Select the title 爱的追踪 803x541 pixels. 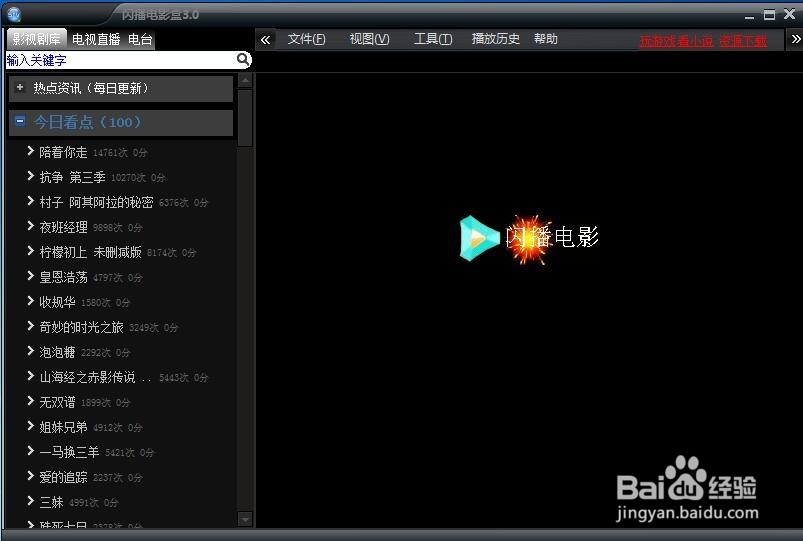(x=64, y=477)
